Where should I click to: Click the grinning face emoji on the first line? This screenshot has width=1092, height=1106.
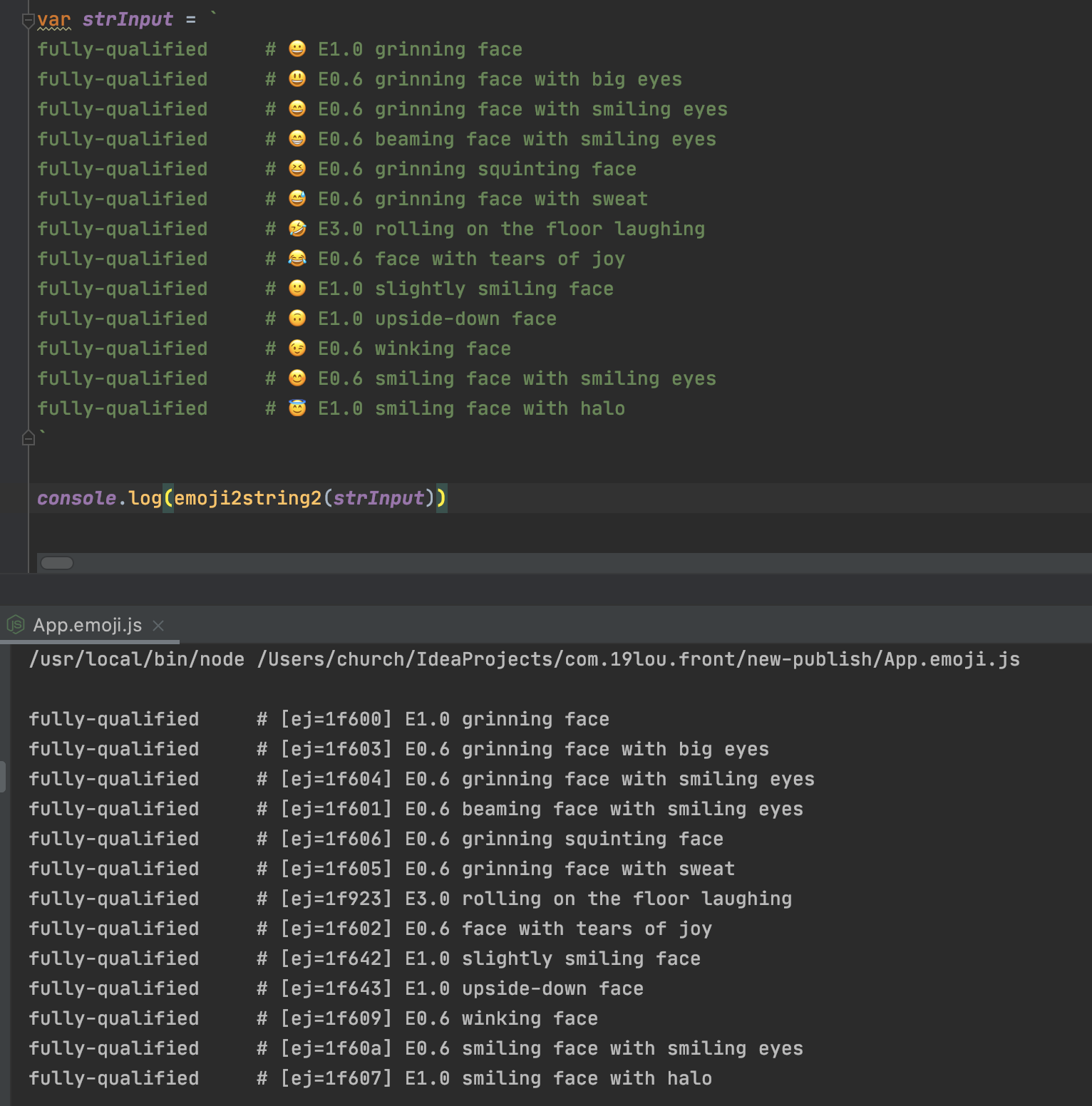tap(297, 48)
